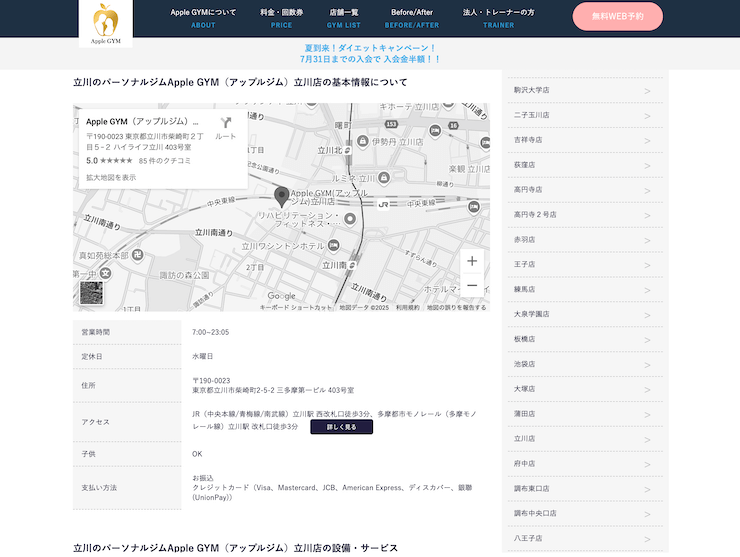740x557 pixels.
Task: Click the arrow beside 立川店
Action: click(x=648, y=440)
